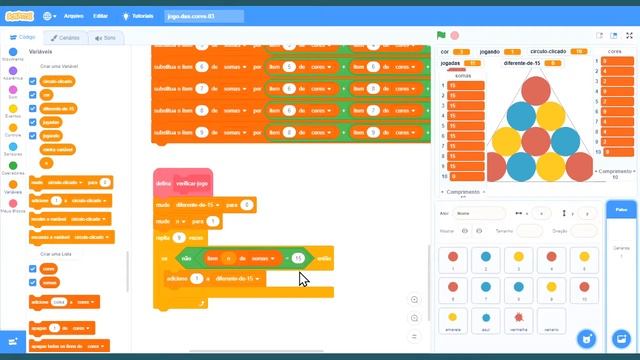Image resolution: width=640 pixels, height=360 pixels.
Task: Open the Som block category
Action: [13, 92]
